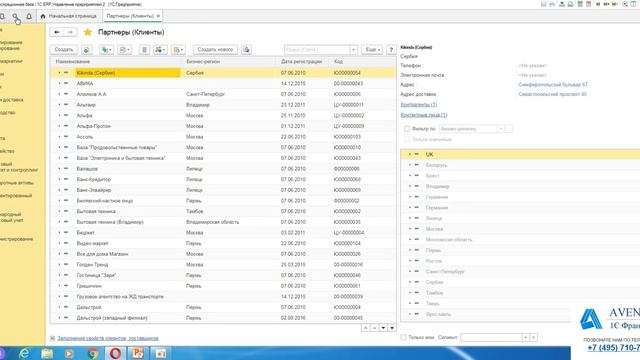The height and width of the screenshot is (360, 640).
Task: Toggle the favorites star next to Партнеры title
Action: point(87,32)
